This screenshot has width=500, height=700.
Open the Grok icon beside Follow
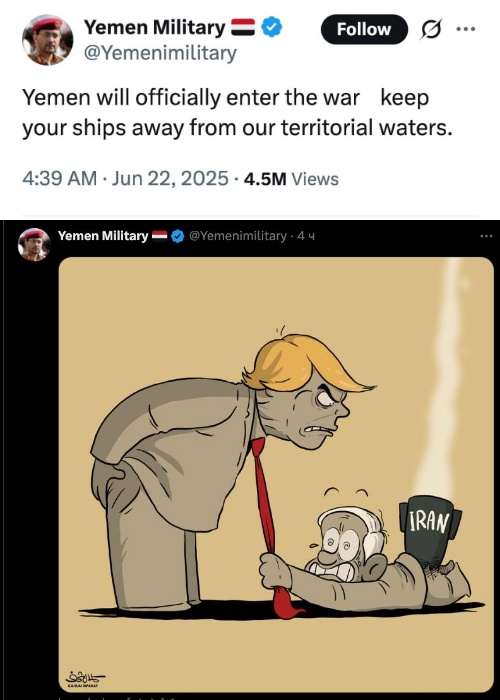(x=431, y=29)
